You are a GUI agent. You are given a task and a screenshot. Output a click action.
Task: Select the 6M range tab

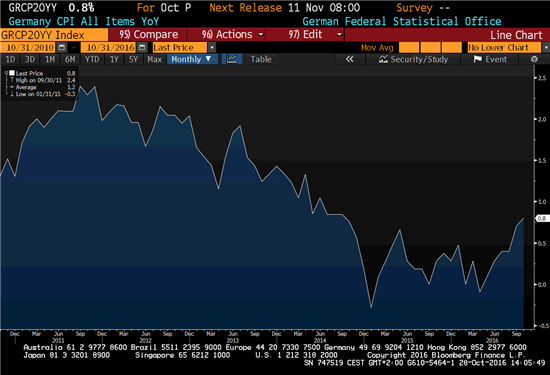[70, 59]
